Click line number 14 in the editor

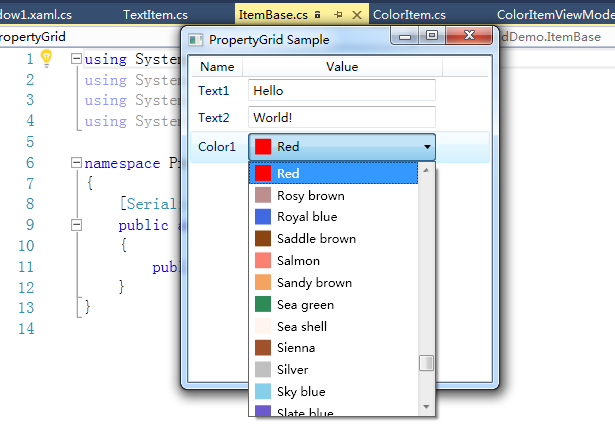[26, 329]
